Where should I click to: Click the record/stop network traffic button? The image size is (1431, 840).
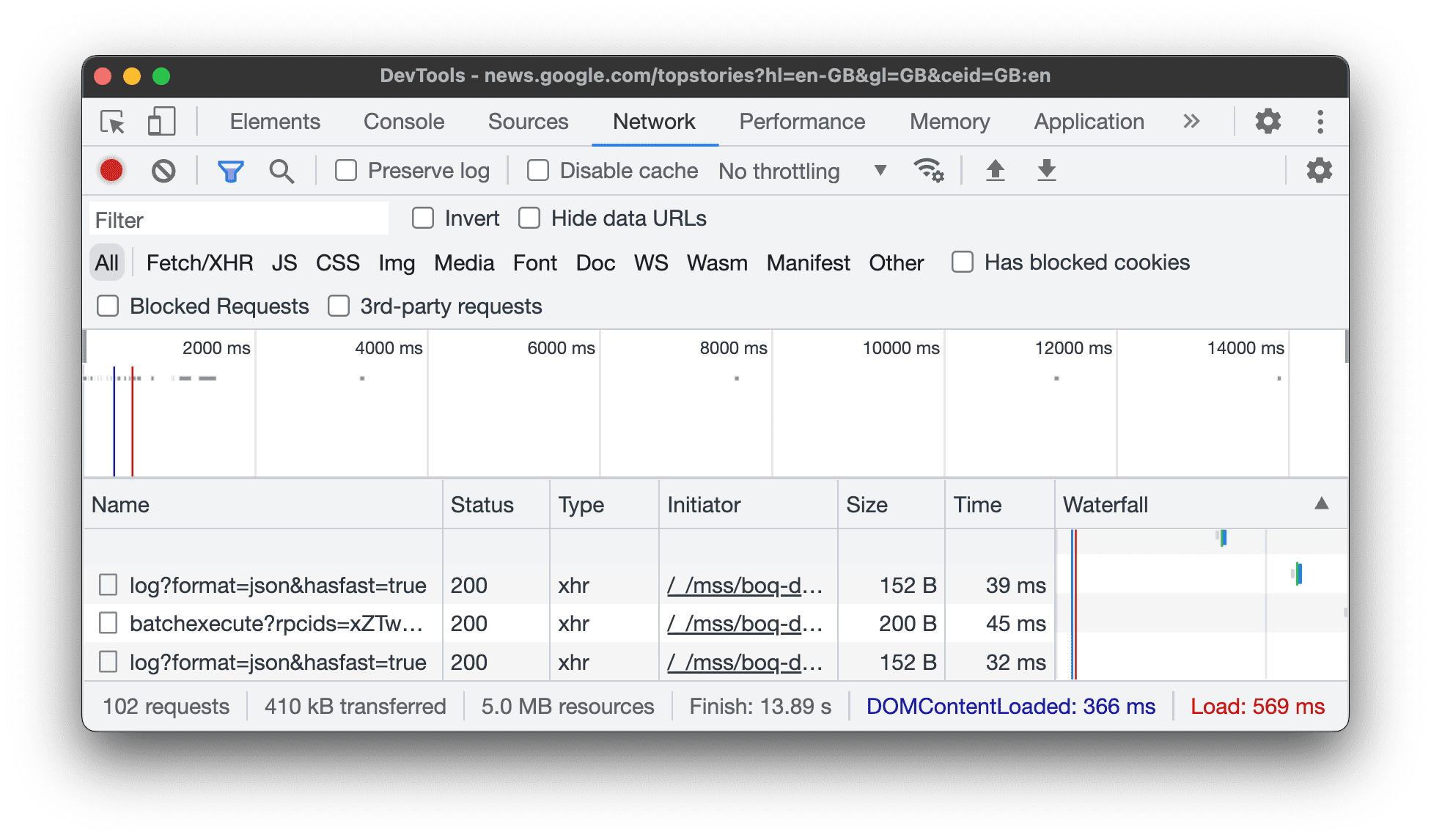pyautogui.click(x=111, y=170)
